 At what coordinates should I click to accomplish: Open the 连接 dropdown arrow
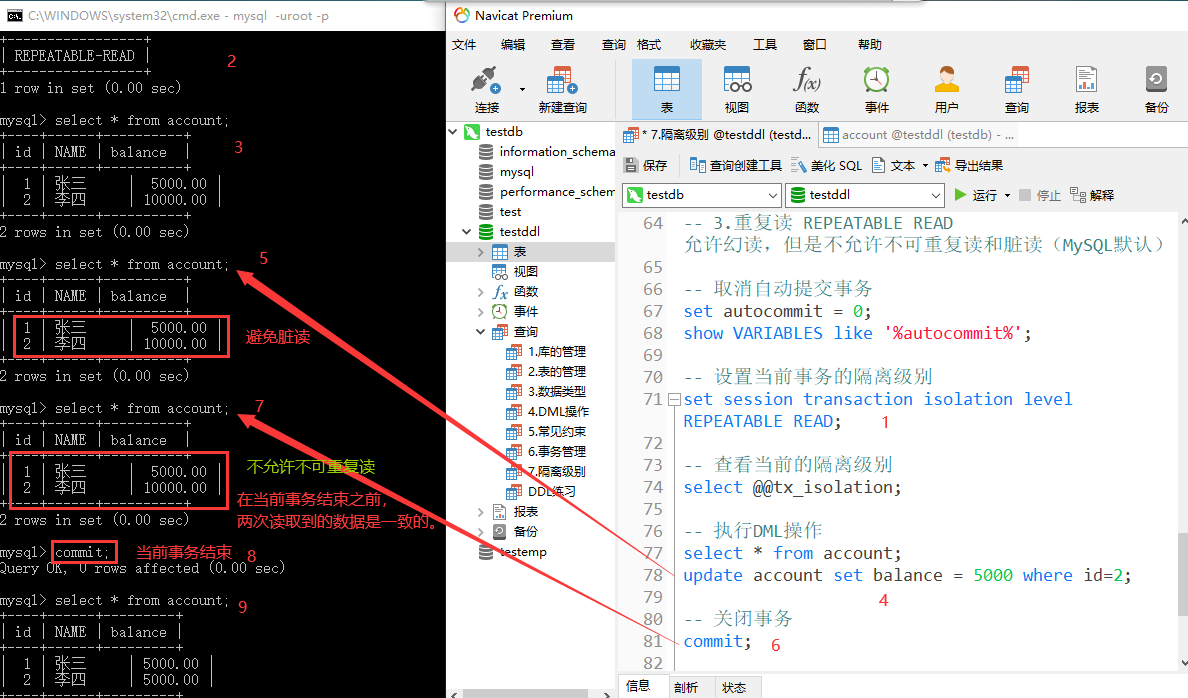click(522, 89)
